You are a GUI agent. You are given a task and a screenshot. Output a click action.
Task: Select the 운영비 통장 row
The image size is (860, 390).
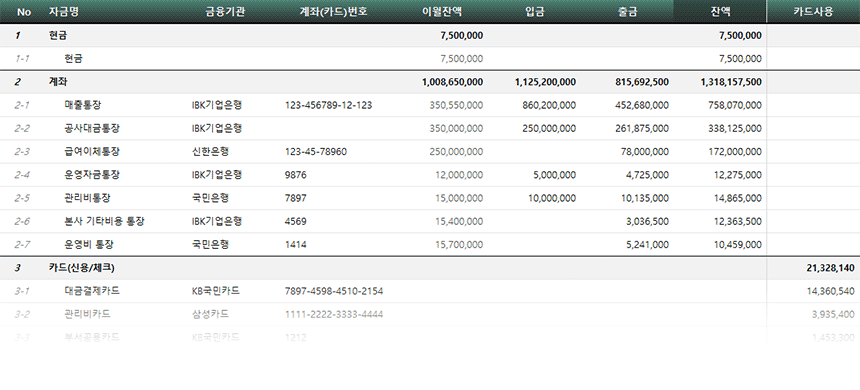pyautogui.click(x=430, y=245)
